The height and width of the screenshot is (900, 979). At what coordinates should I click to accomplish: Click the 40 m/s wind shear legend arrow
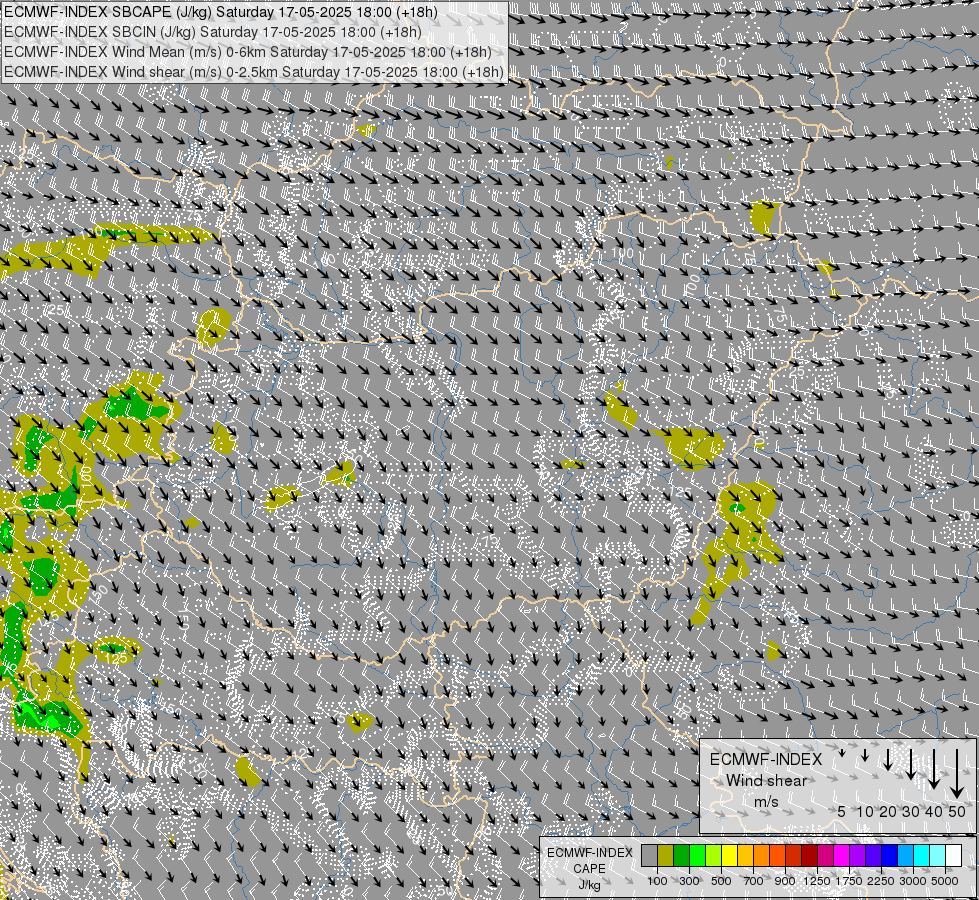[934, 769]
